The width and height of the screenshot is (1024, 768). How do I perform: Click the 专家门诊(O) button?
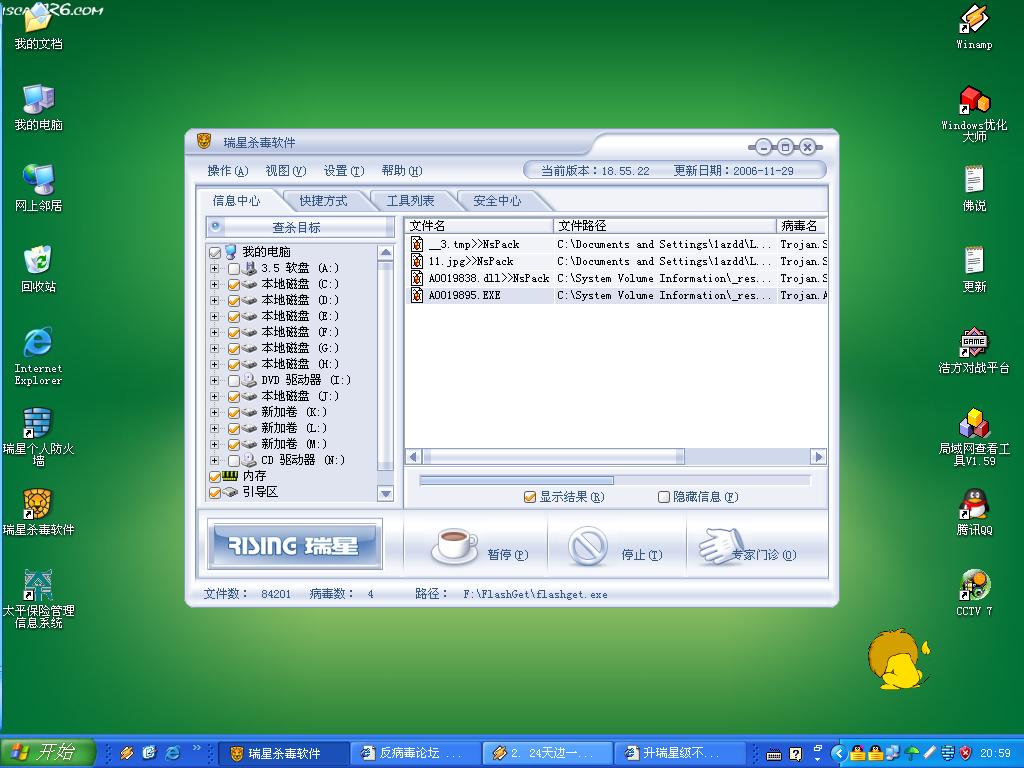[x=748, y=547]
